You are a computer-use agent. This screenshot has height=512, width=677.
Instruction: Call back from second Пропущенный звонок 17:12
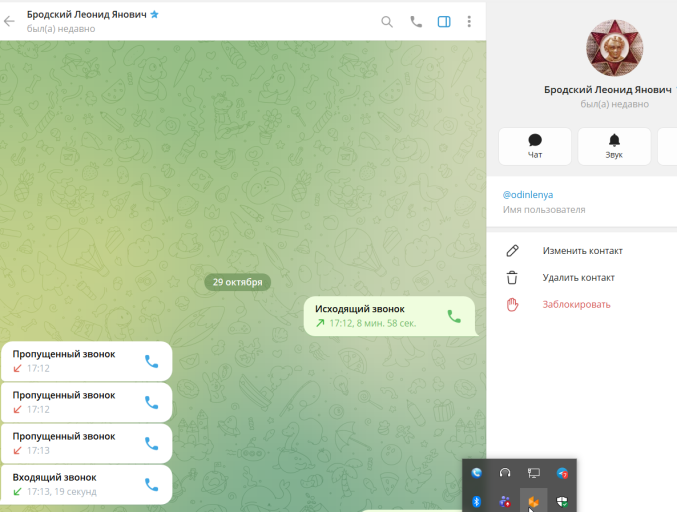(x=151, y=402)
